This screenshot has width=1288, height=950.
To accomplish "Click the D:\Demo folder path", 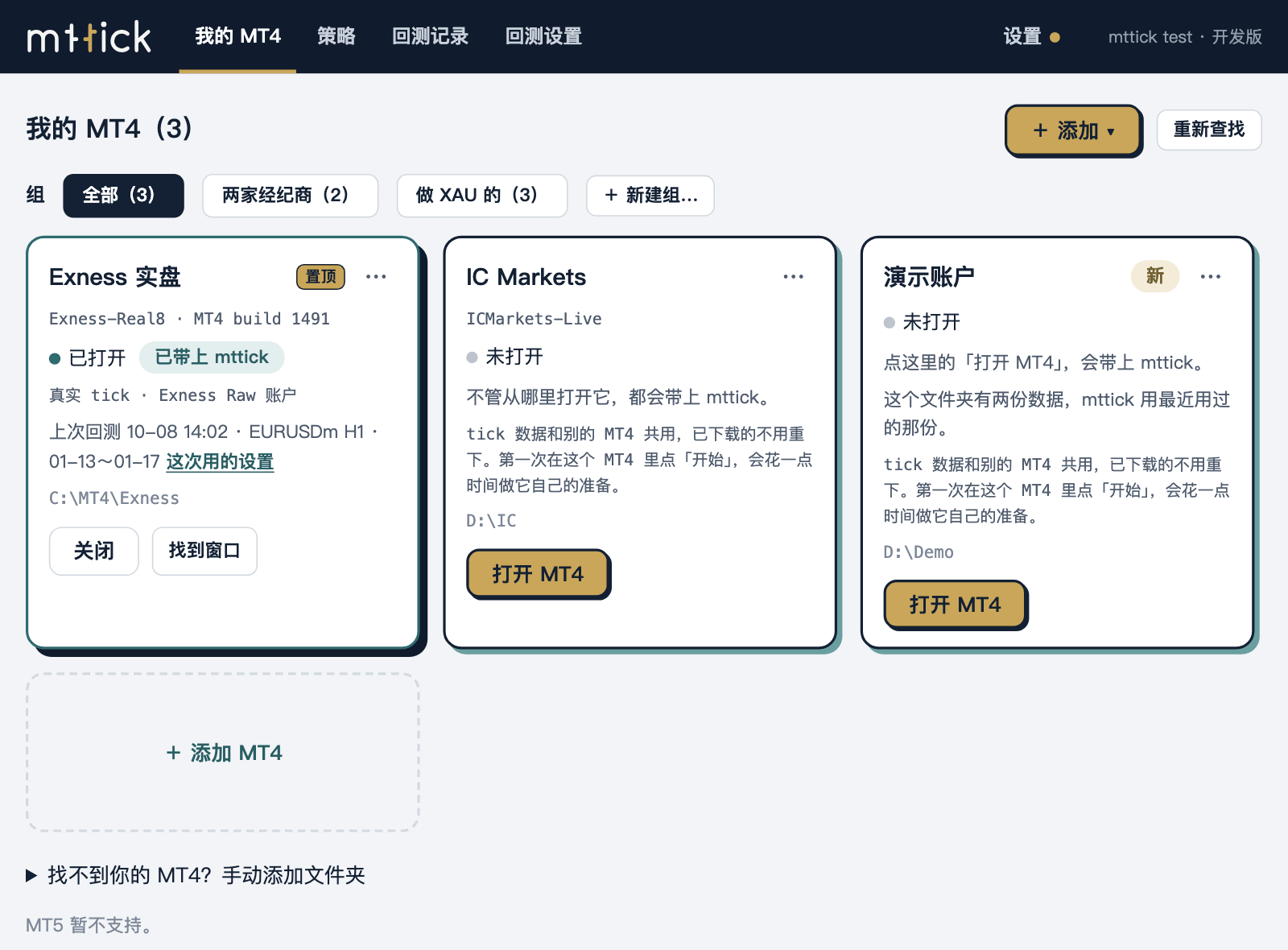I will click(x=919, y=552).
